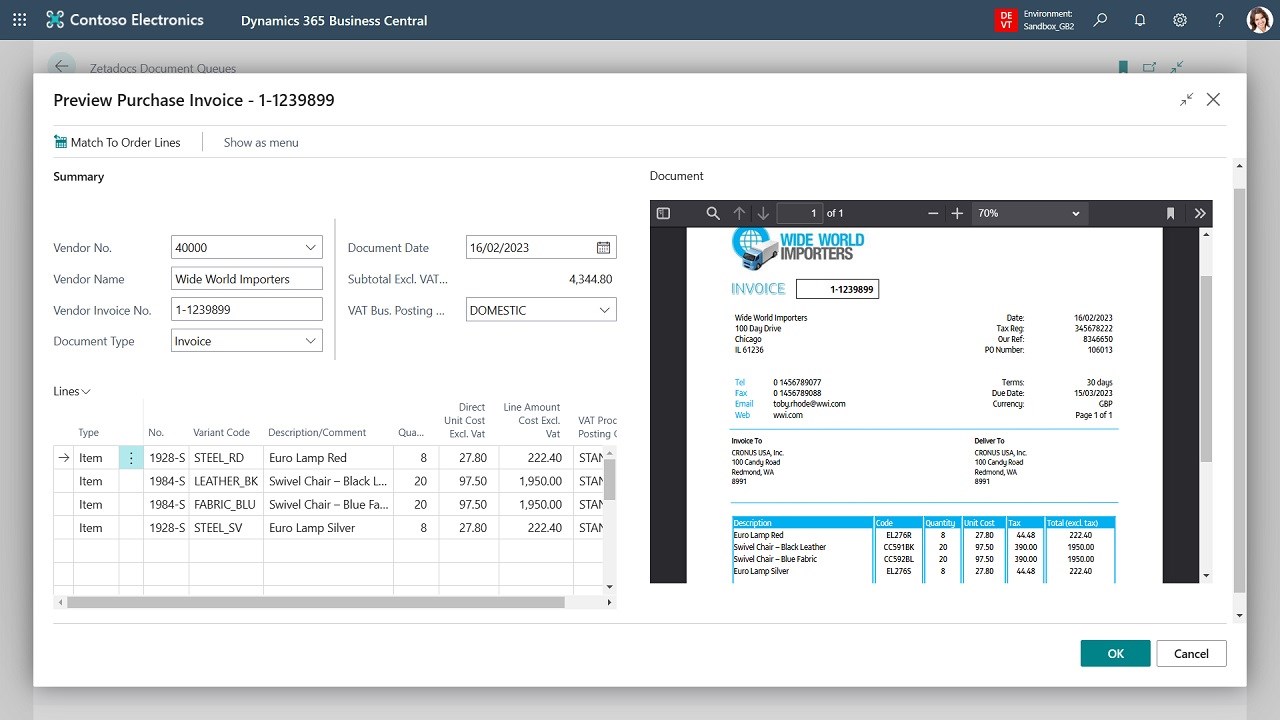Click the Line Amount Cost column header

coord(532,420)
